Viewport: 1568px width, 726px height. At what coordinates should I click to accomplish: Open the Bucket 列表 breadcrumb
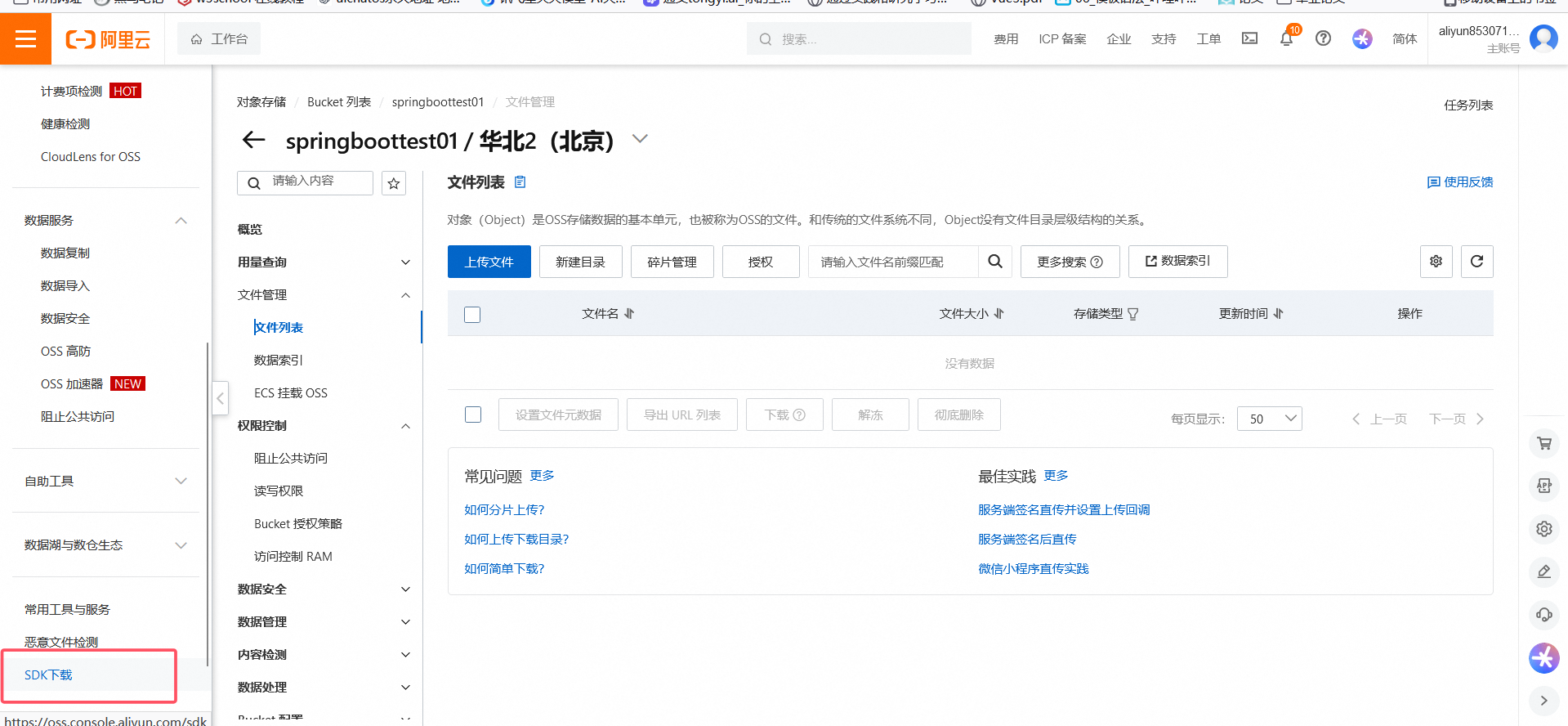click(x=339, y=102)
